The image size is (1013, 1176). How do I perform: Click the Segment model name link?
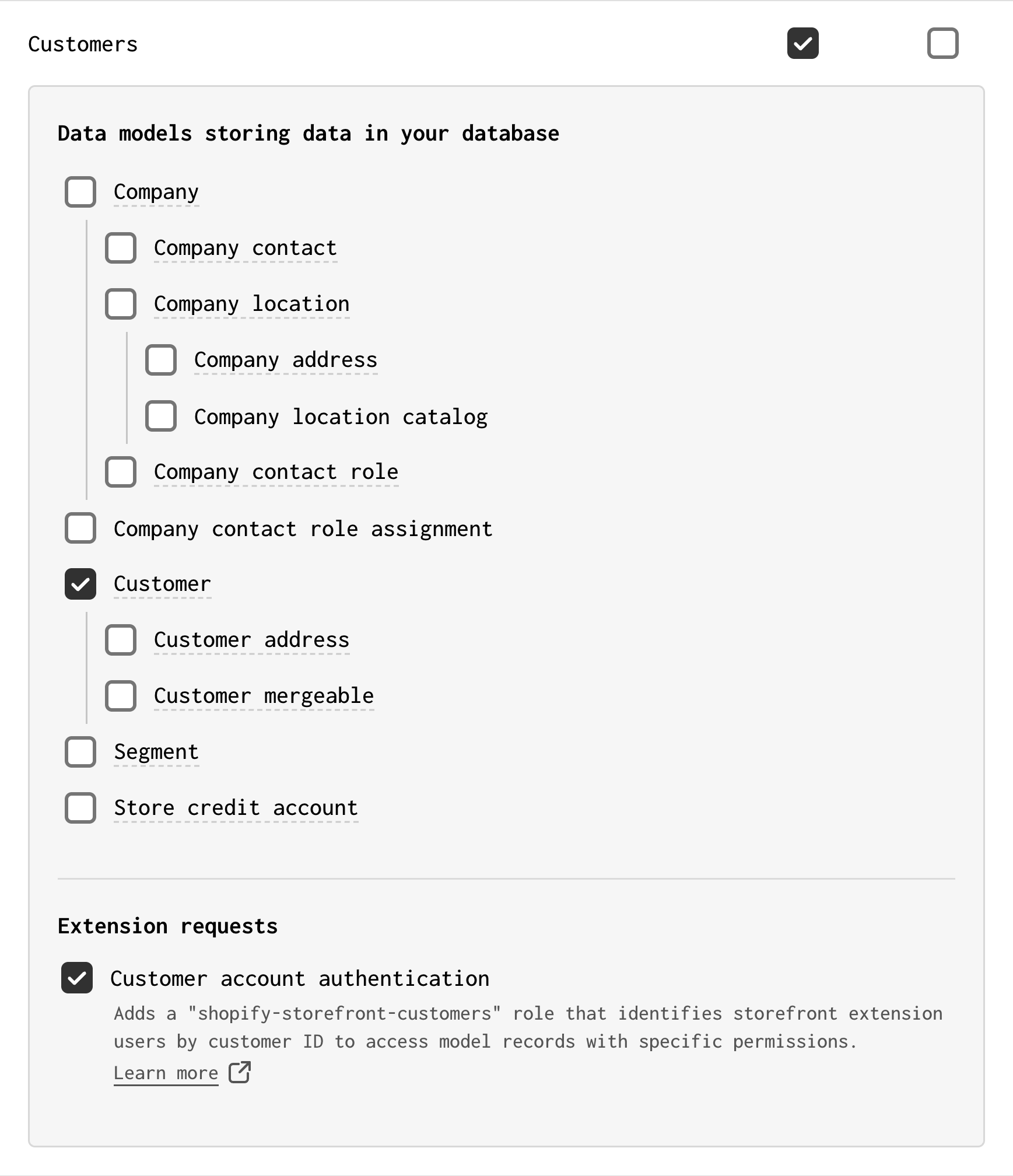[156, 751]
